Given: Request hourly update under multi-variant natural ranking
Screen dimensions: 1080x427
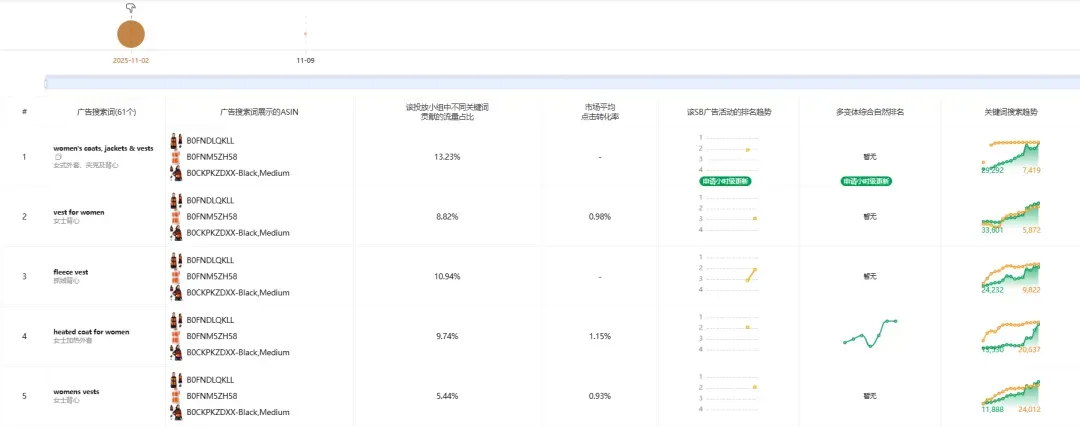Looking at the screenshot, I should (866, 182).
